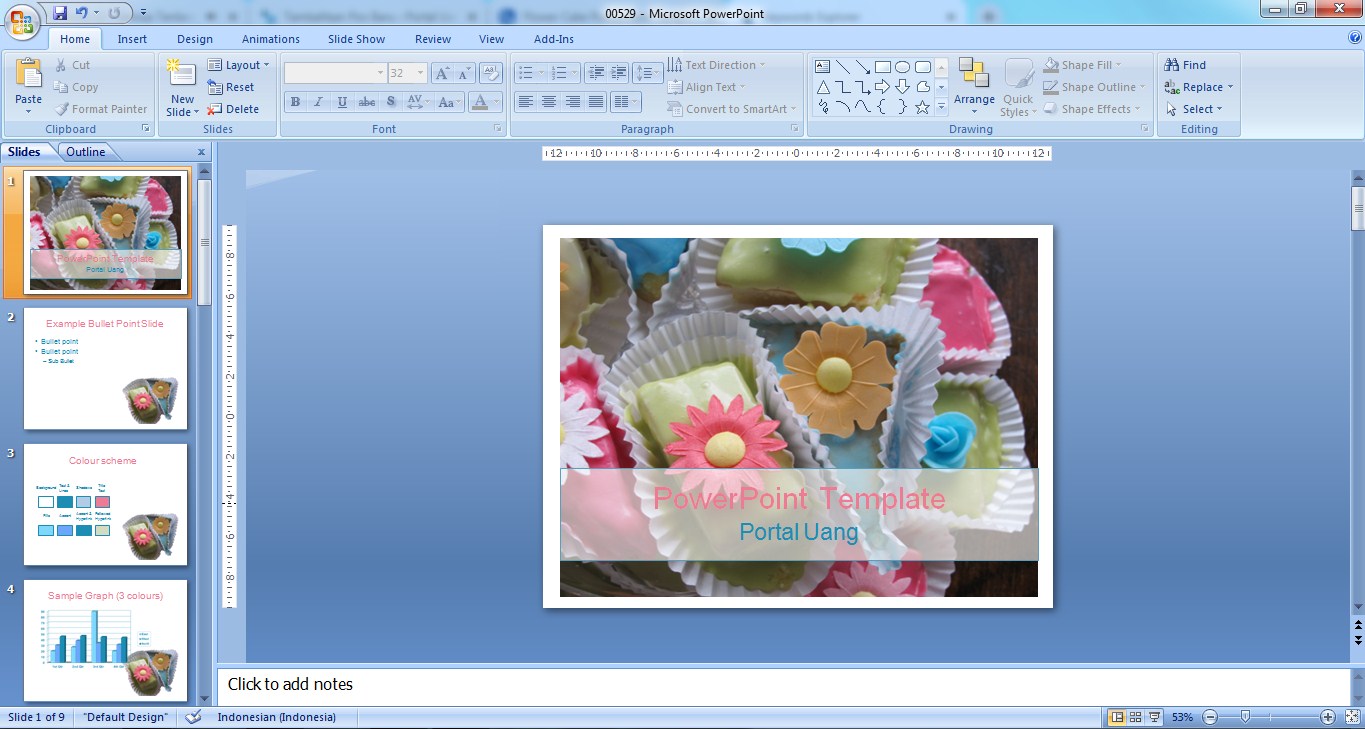
Task: Toggle text shadow
Action: 391,102
